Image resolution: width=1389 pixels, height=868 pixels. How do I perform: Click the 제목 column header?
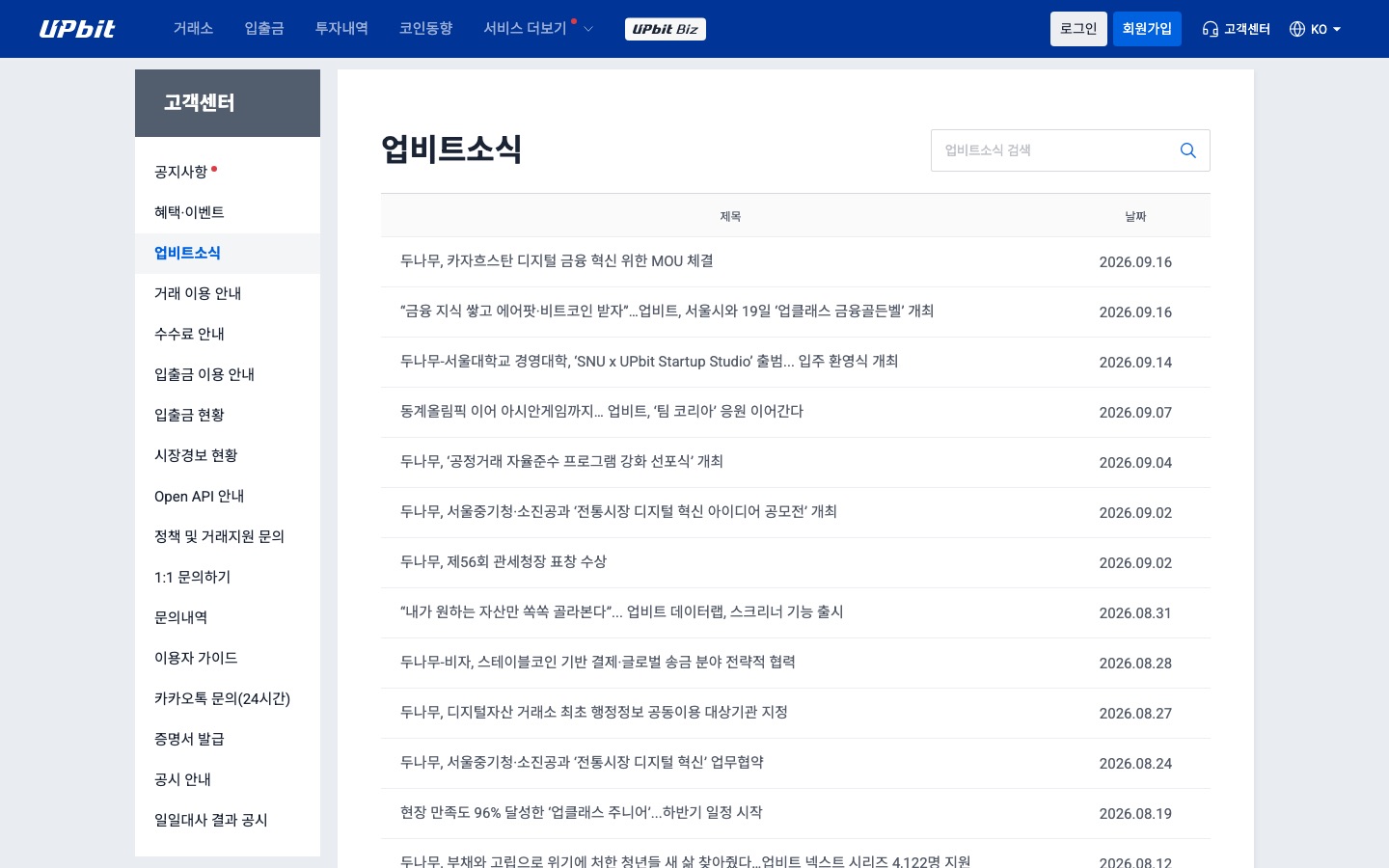coord(730,216)
